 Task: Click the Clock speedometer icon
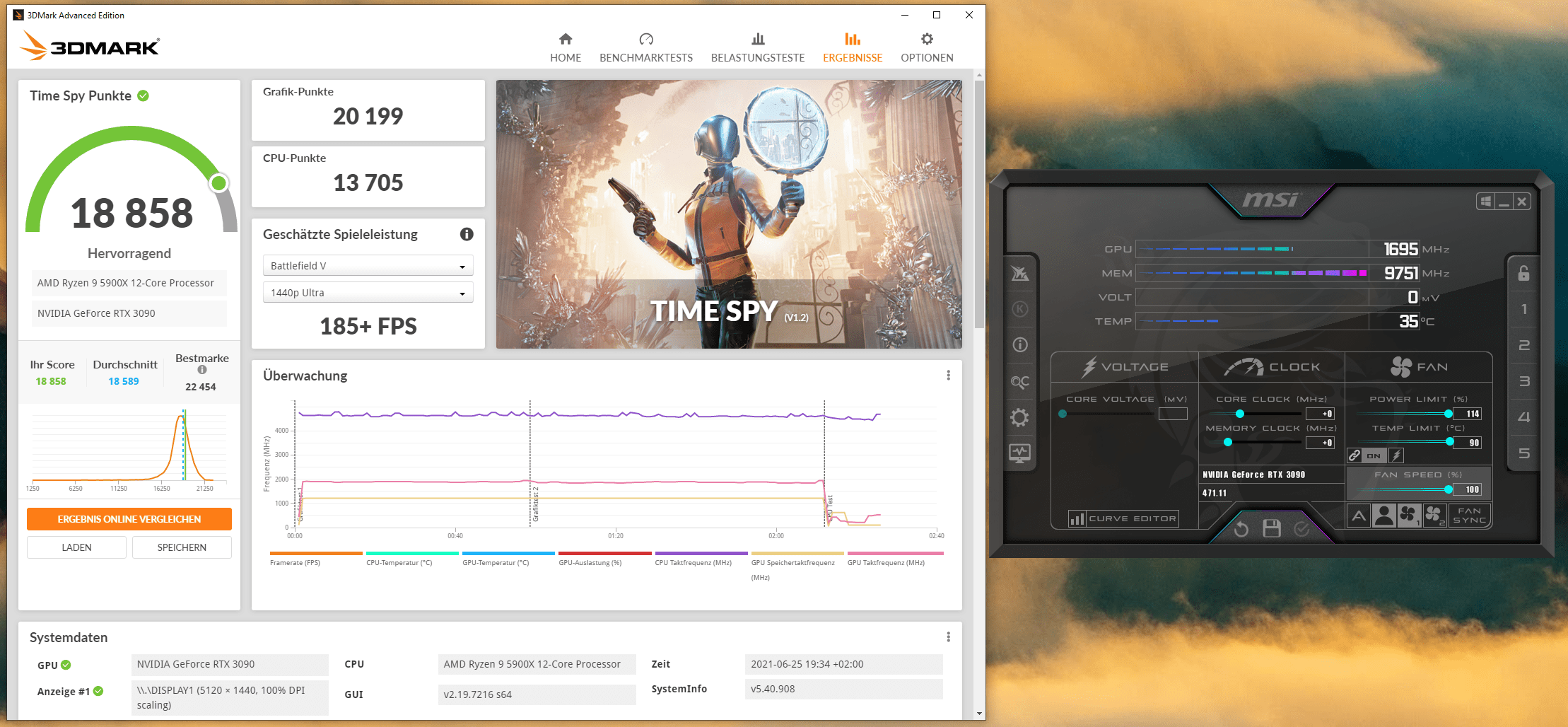[x=1244, y=366]
